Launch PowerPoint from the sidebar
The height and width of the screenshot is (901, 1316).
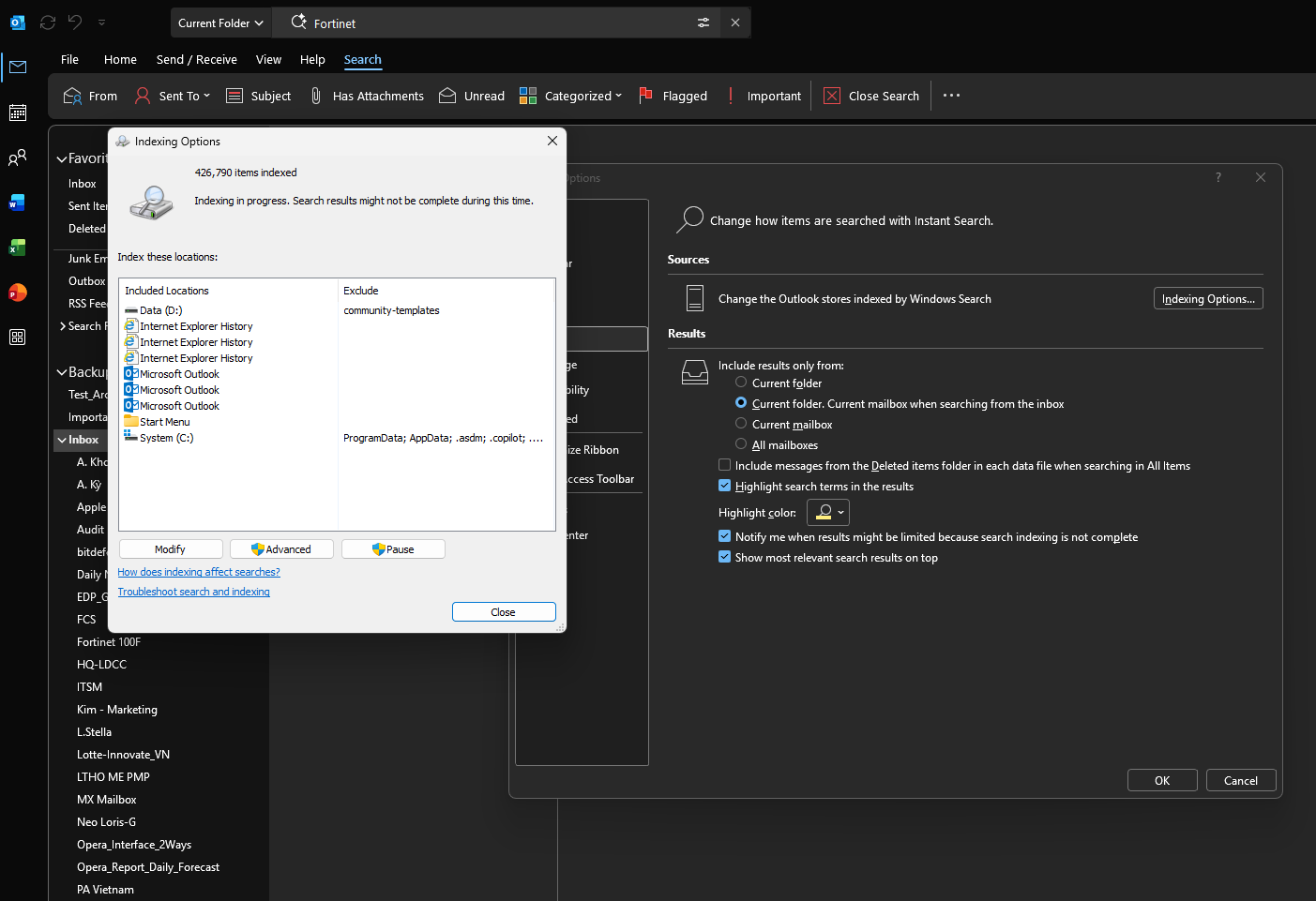point(18,293)
